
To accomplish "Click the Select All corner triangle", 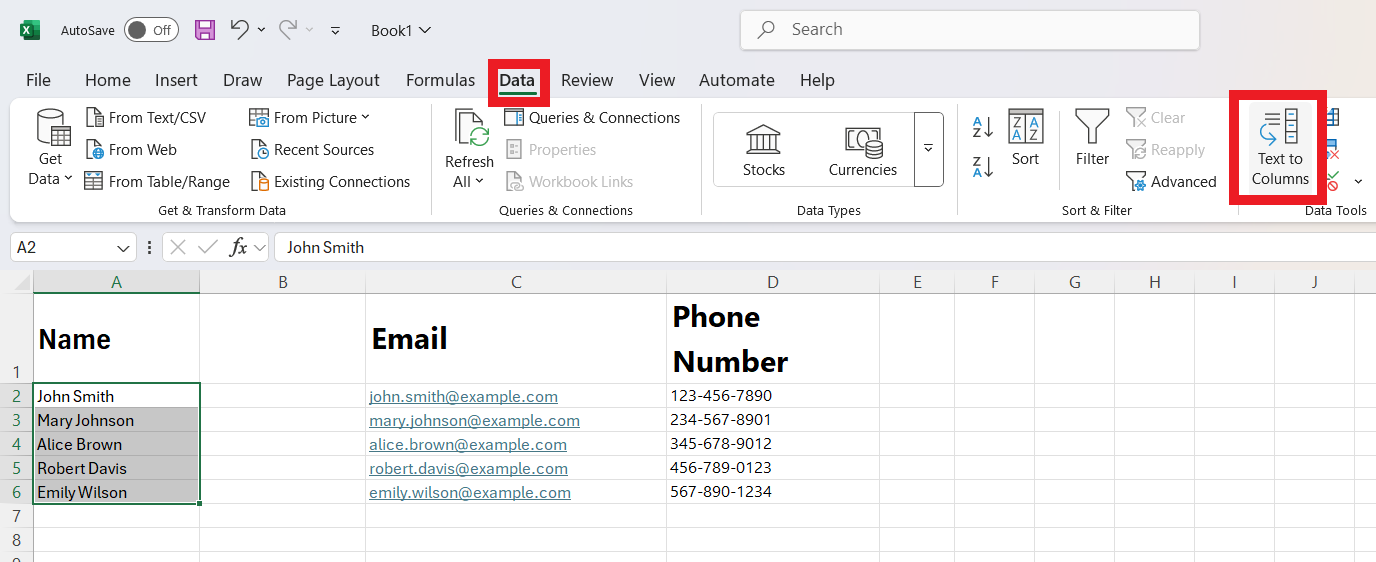I will (22, 283).
